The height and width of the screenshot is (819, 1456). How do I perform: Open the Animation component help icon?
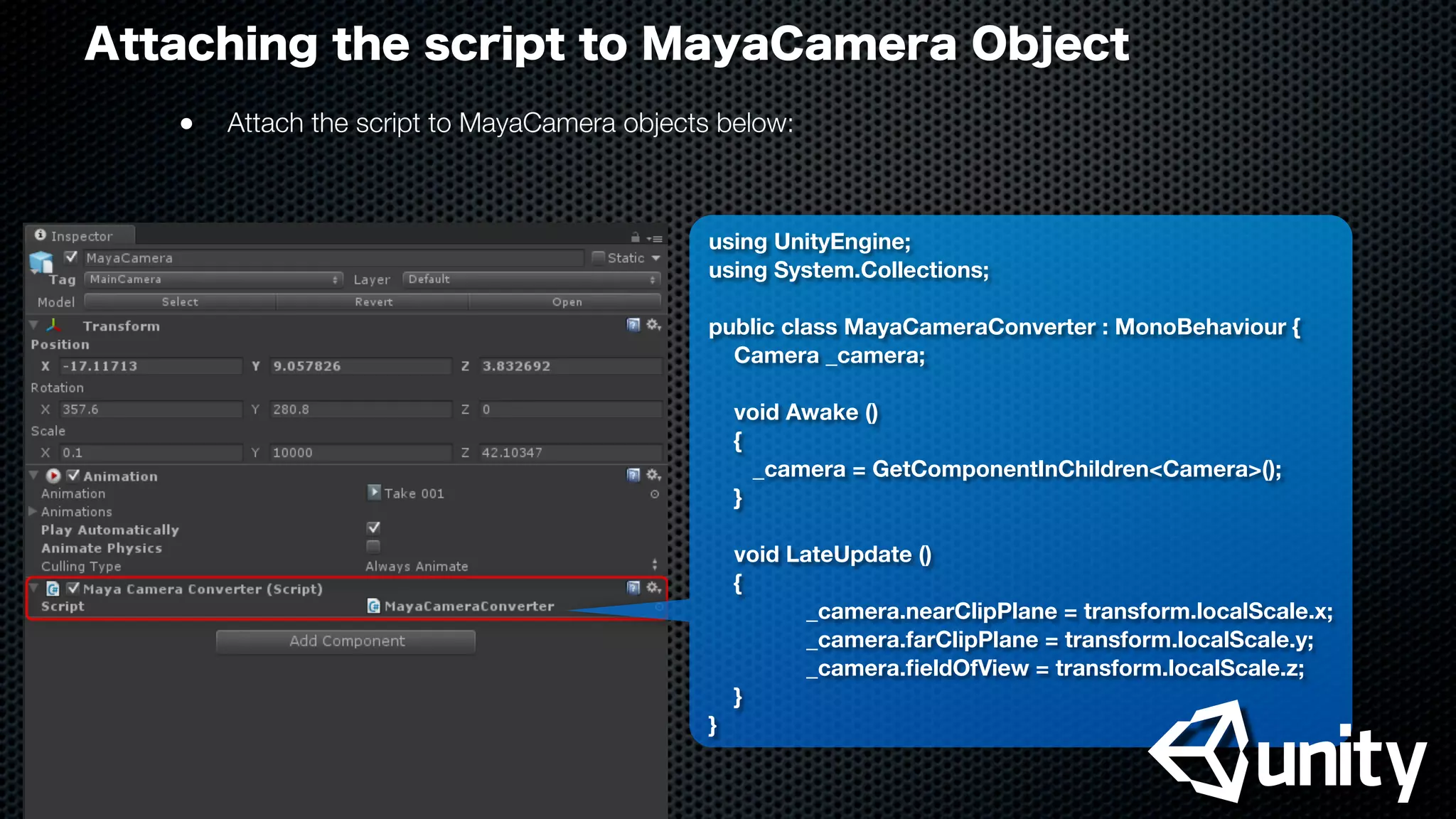tap(633, 475)
